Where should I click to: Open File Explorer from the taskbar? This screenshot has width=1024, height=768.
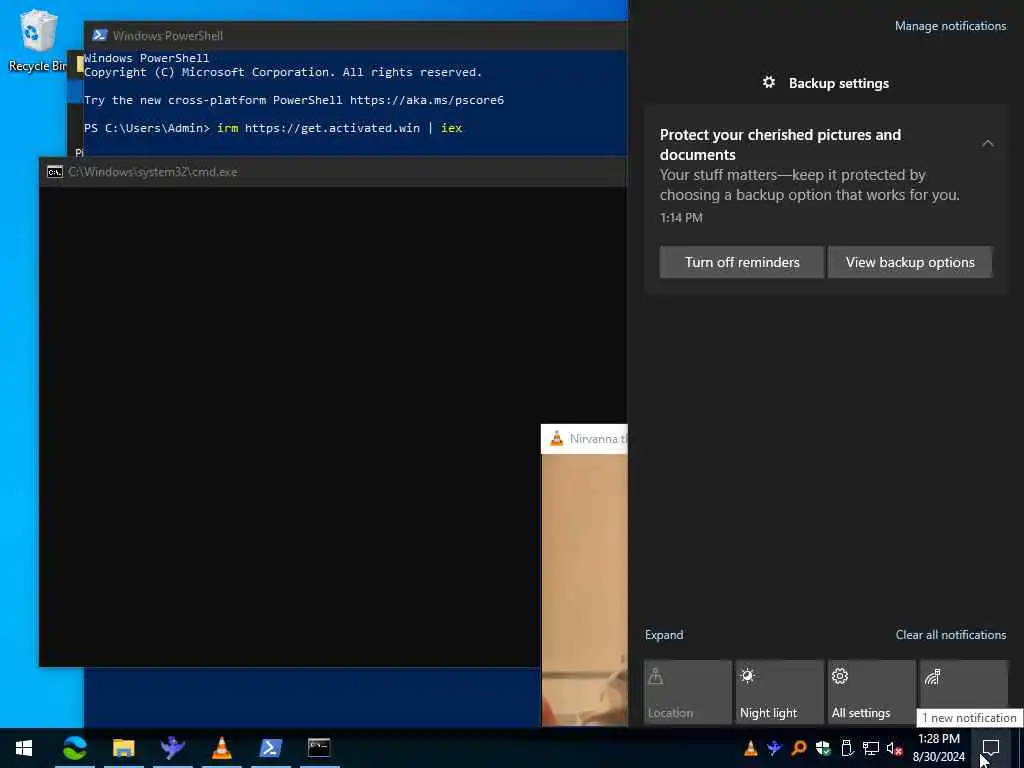pyautogui.click(x=123, y=748)
